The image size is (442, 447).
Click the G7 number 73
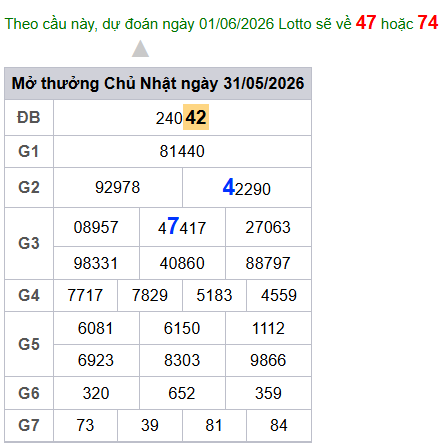[85, 425]
